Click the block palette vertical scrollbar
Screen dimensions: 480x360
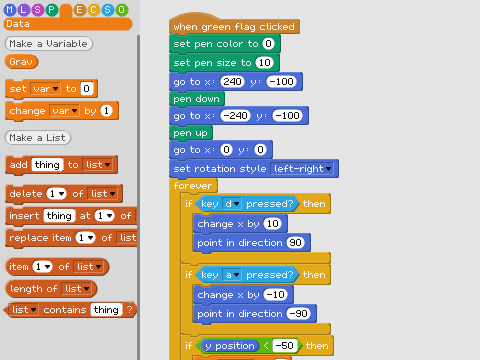tap(138, 197)
